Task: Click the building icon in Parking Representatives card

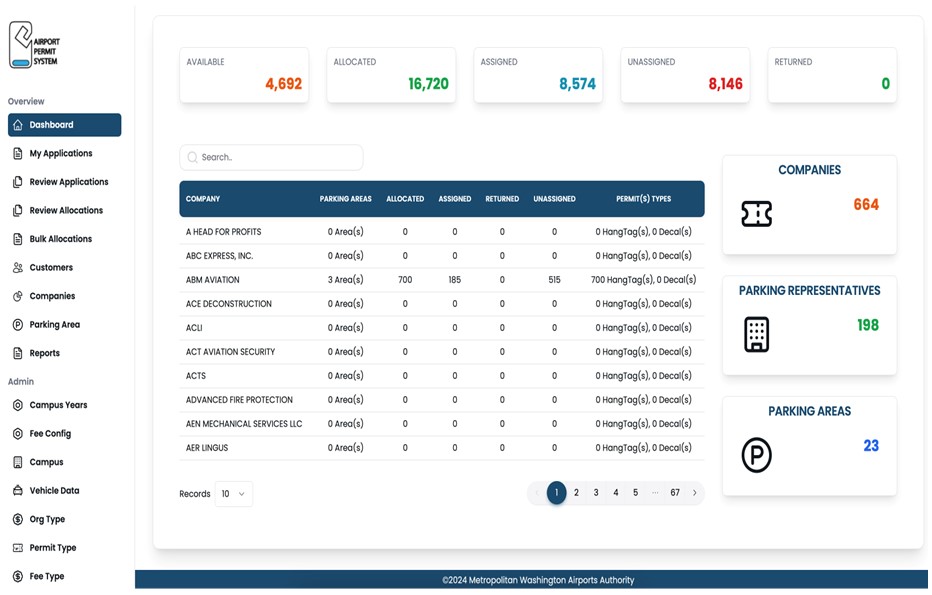Action: (756, 334)
